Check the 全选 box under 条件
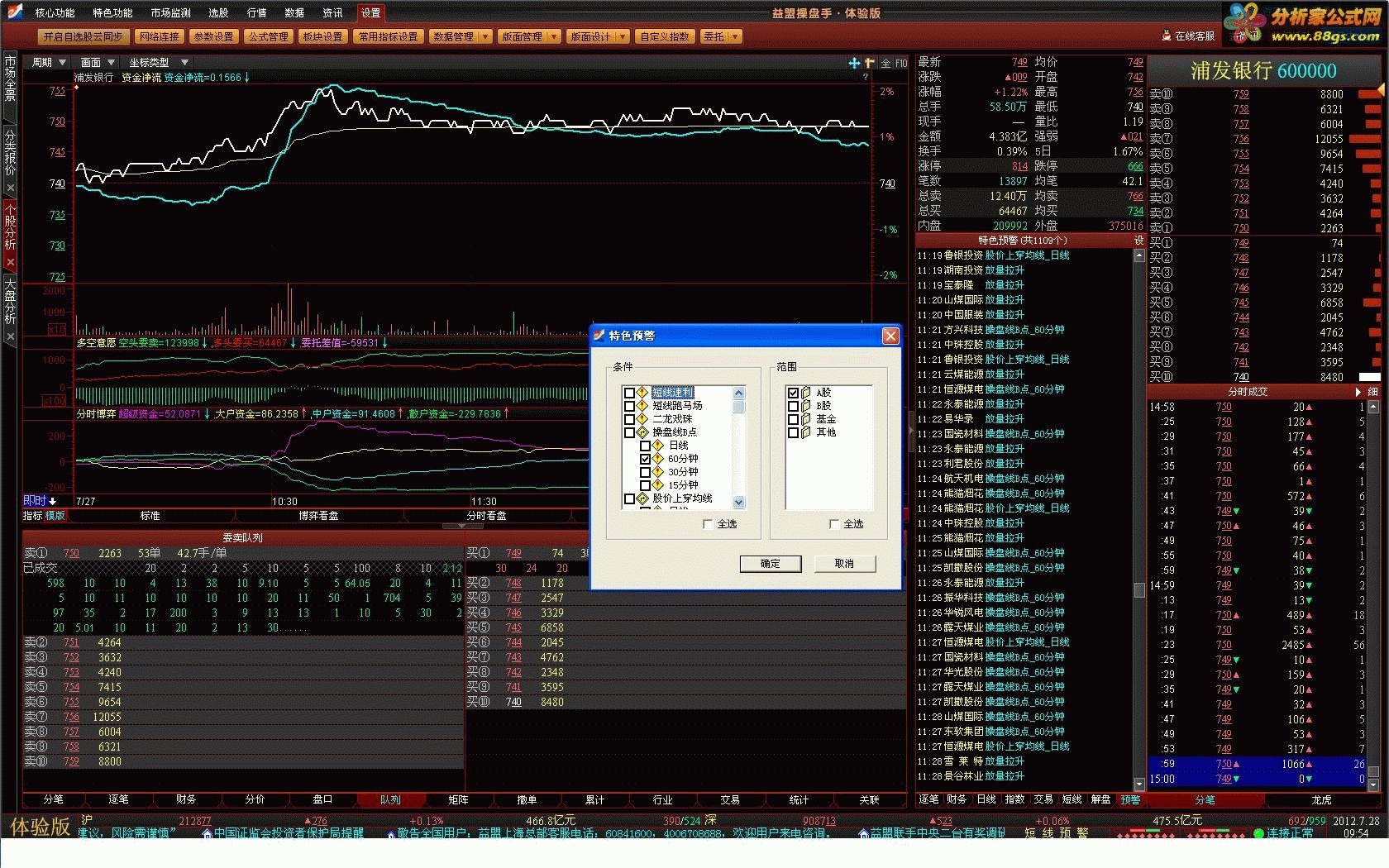This screenshot has width=1389, height=868. tap(708, 524)
